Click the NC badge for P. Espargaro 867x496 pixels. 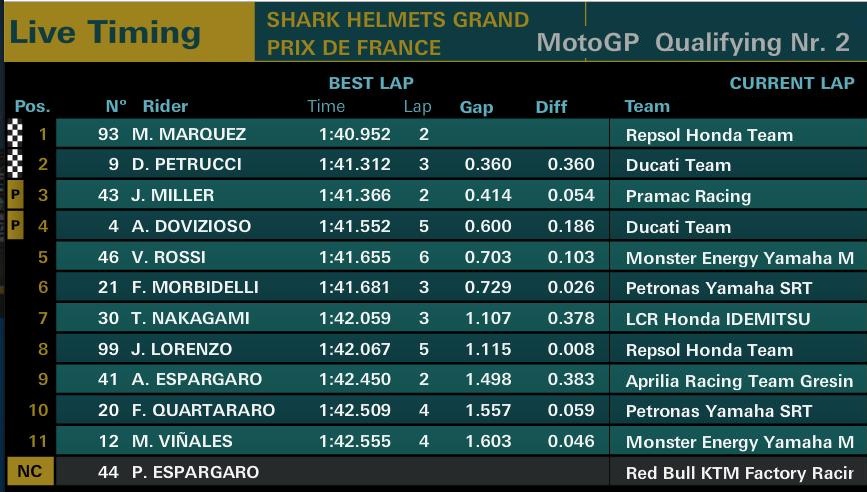(29, 471)
